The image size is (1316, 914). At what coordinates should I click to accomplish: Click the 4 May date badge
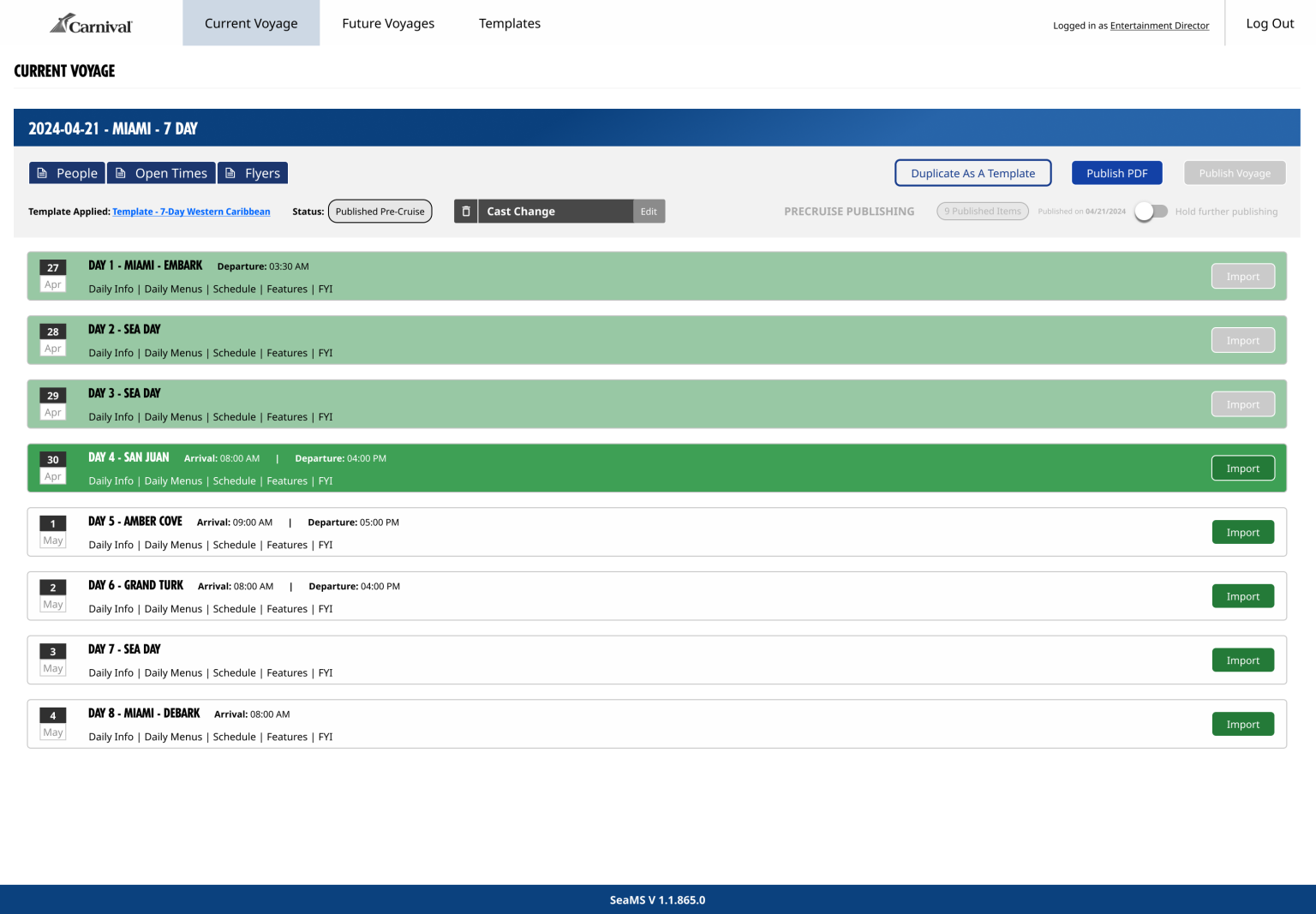coord(53,724)
